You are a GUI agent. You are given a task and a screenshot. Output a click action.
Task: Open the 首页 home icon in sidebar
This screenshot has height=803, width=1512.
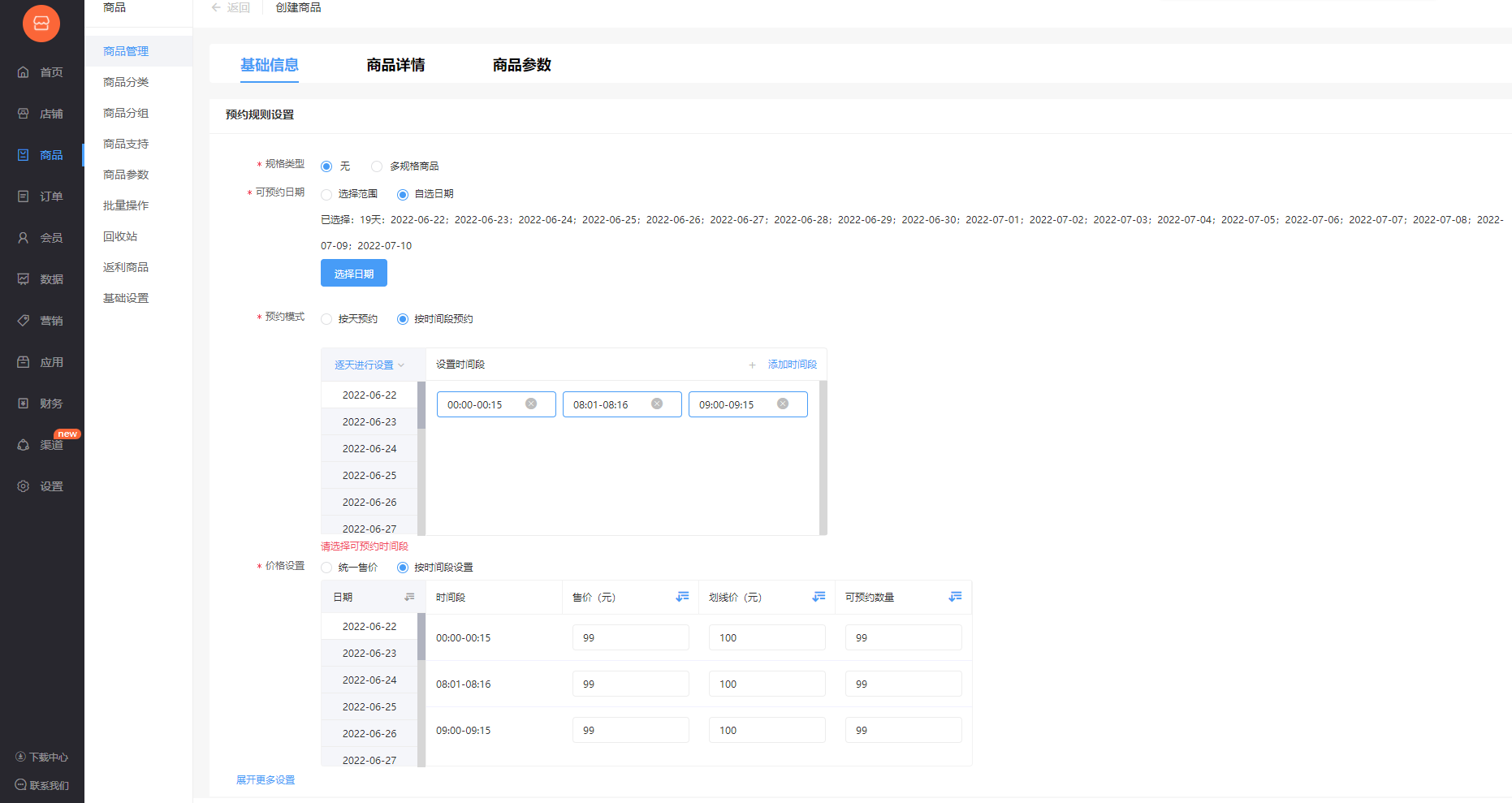(24, 72)
